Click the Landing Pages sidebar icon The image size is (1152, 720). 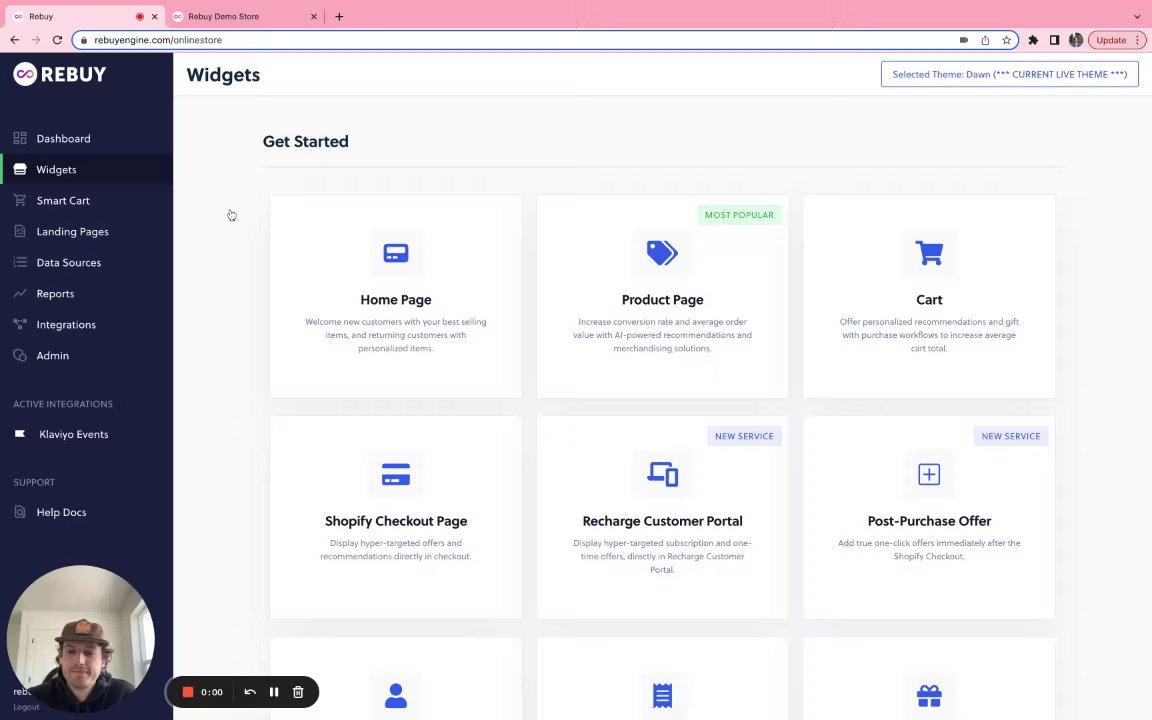(20, 231)
